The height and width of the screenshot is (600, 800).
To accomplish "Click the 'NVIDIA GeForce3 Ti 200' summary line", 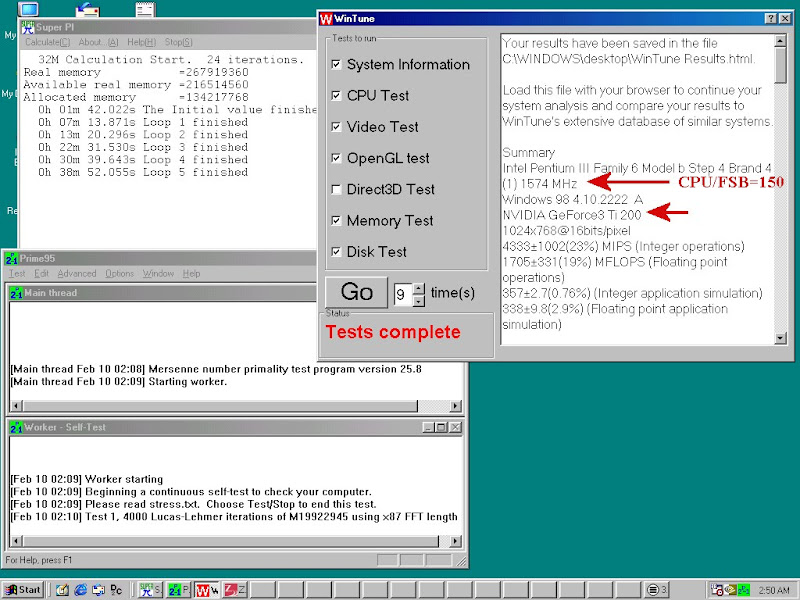I will (571, 215).
